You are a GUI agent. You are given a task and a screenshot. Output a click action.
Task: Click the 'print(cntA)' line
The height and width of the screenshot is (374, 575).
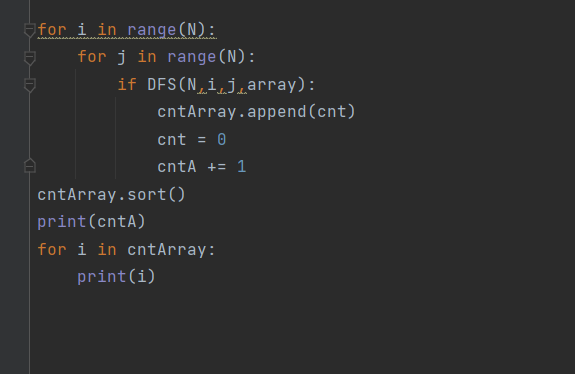pos(91,222)
